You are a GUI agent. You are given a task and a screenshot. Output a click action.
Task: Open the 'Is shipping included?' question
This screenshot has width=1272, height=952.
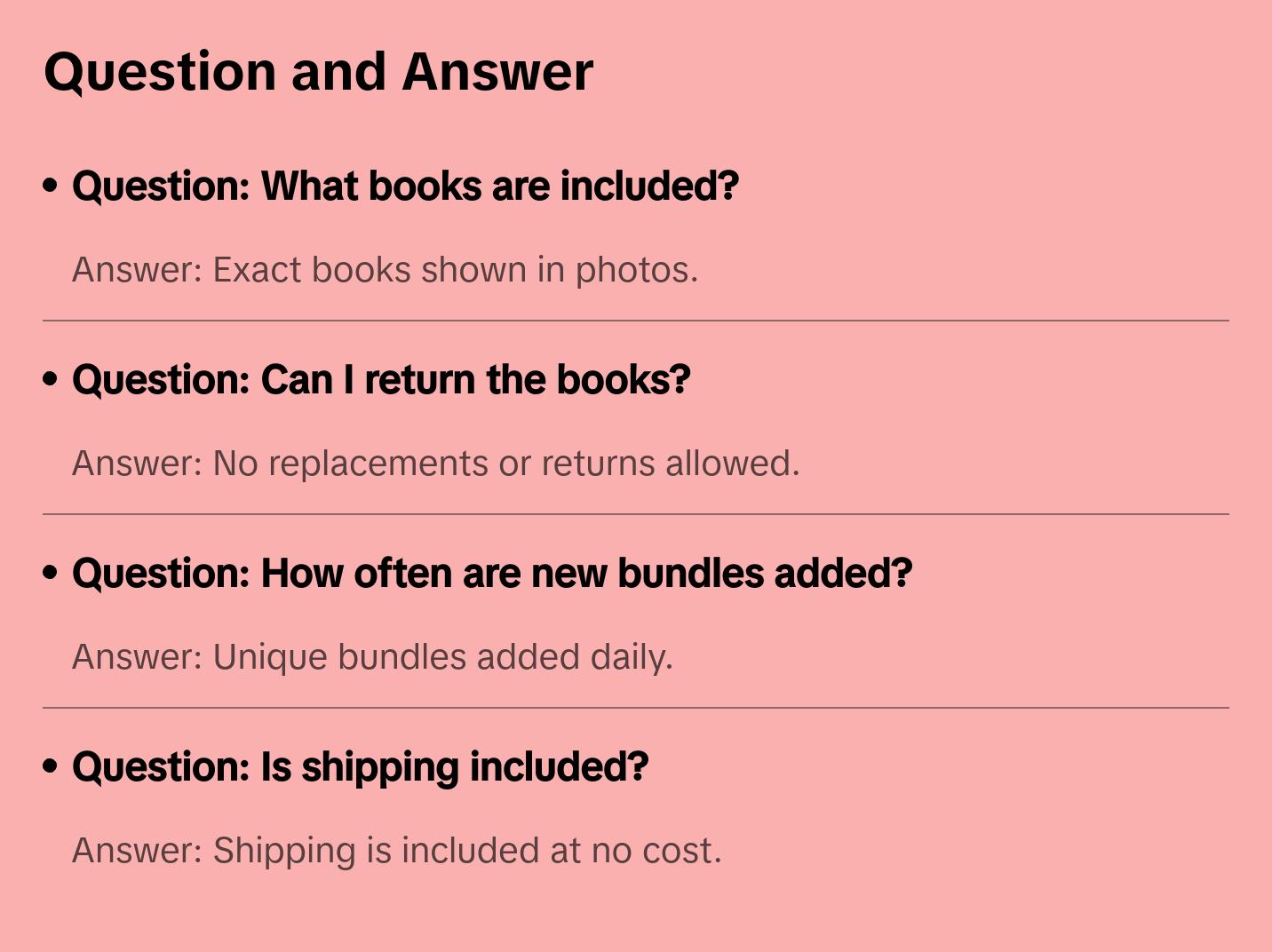click(x=360, y=766)
